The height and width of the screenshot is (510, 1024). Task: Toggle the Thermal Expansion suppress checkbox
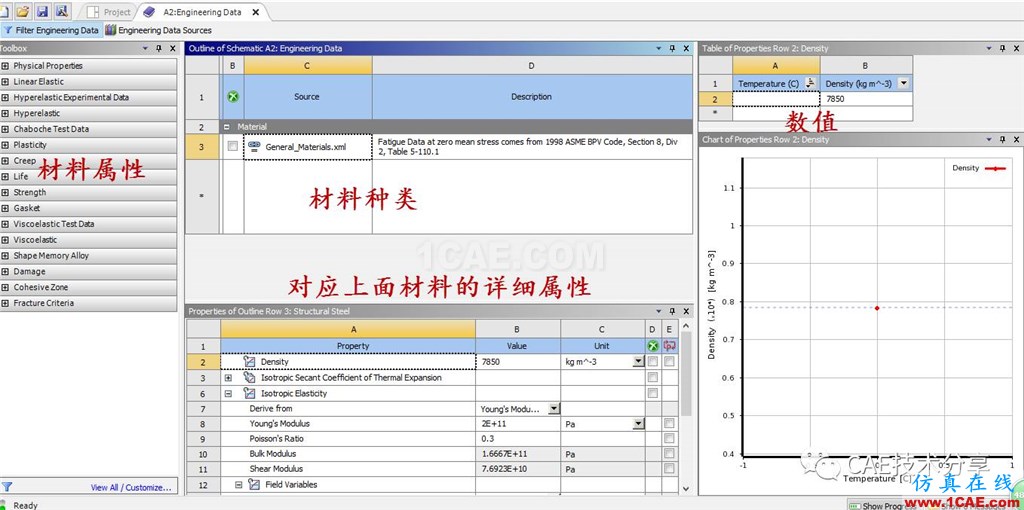(x=652, y=377)
